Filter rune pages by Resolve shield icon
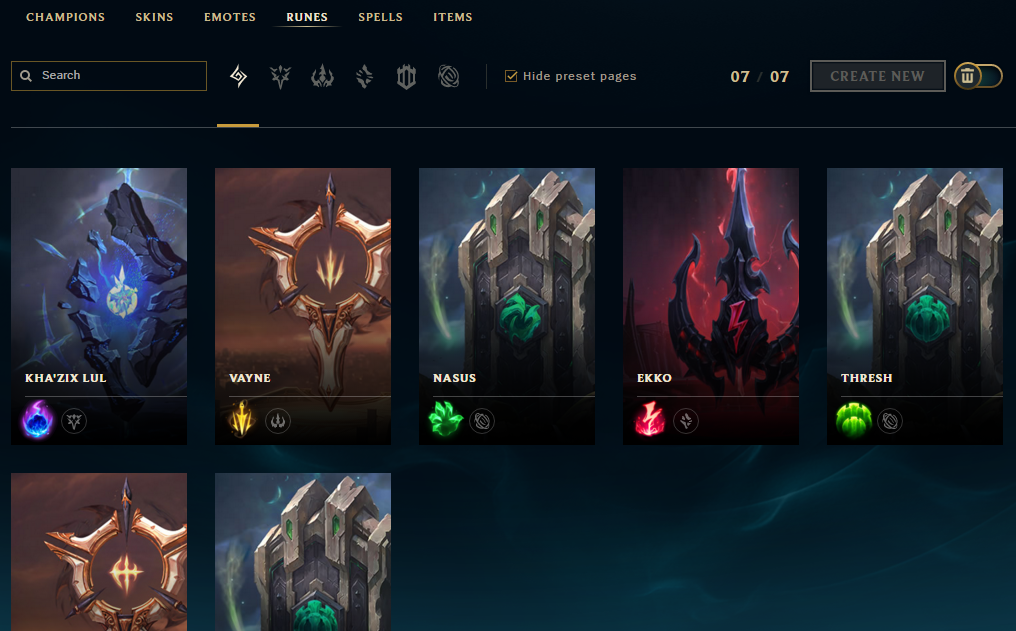The width and height of the screenshot is (1016, 631). (406, 76)
